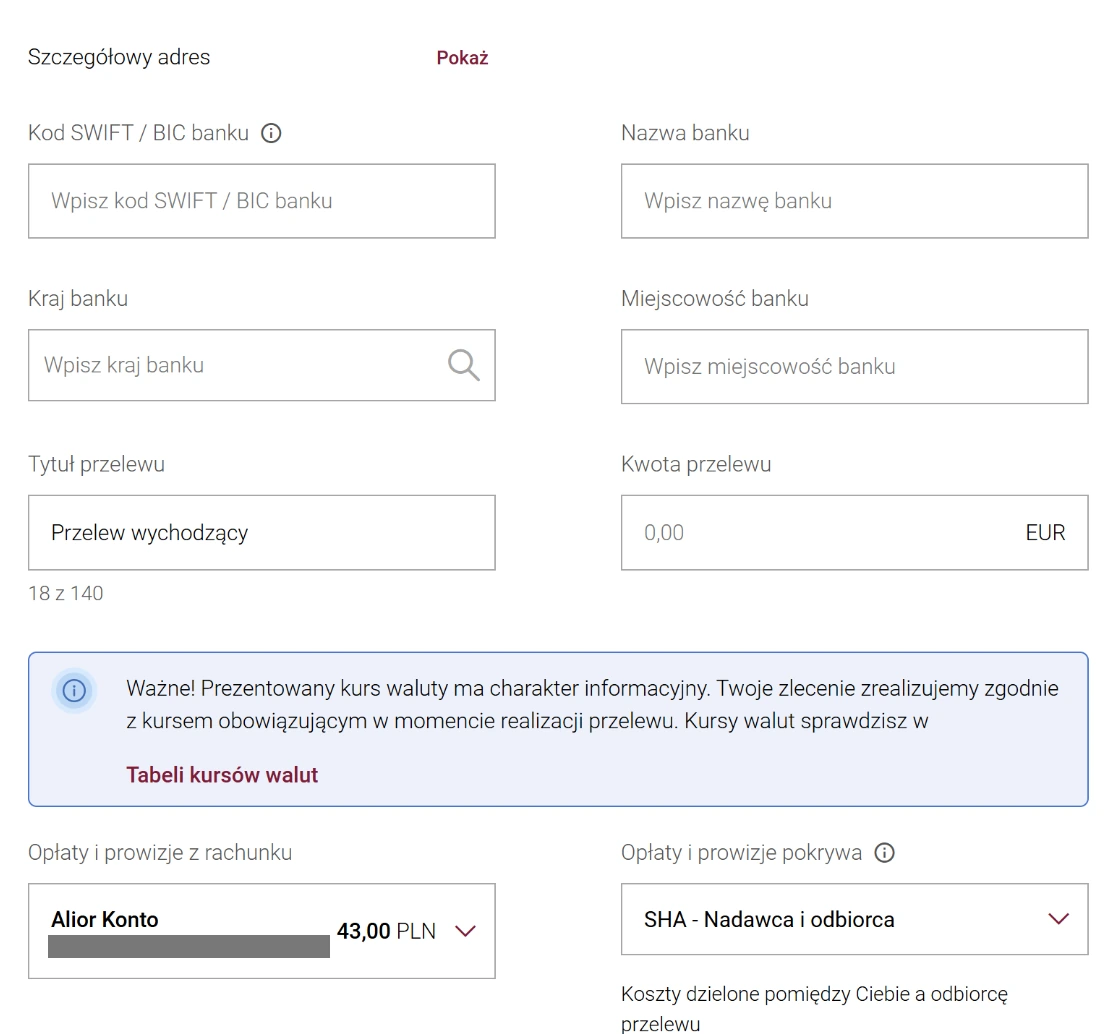The image size is (1115, 1034).
Task: Click the Szczegółowy adres label
Action: click(119, 57)
